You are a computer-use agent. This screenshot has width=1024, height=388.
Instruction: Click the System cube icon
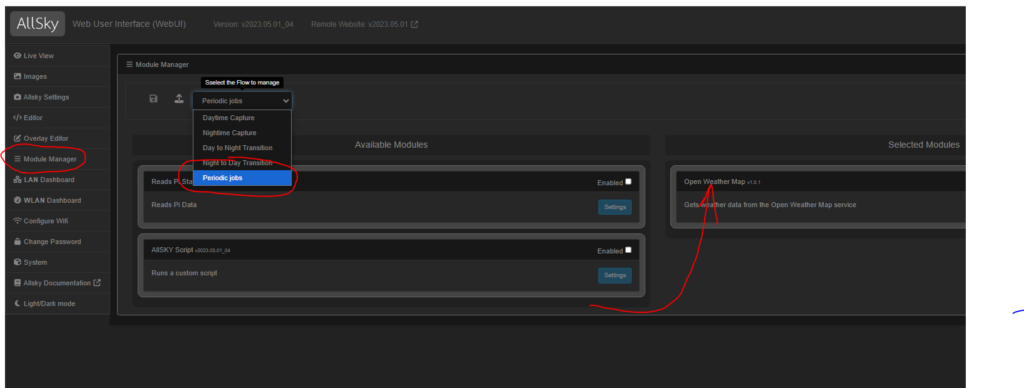coord(18,263)
